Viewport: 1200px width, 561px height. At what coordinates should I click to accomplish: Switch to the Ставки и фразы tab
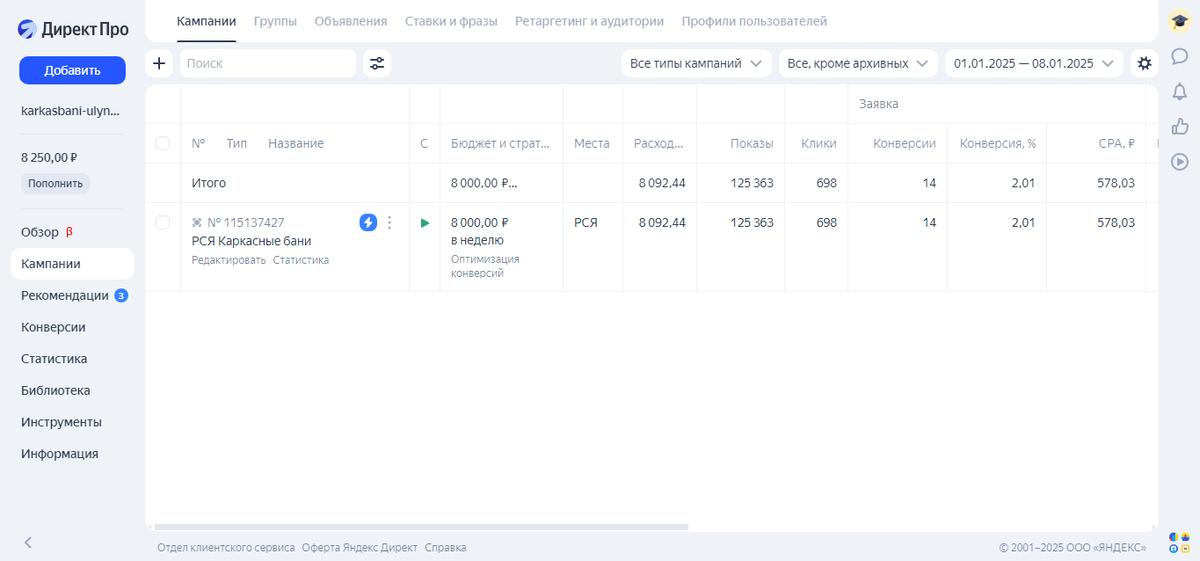(451, 21)
